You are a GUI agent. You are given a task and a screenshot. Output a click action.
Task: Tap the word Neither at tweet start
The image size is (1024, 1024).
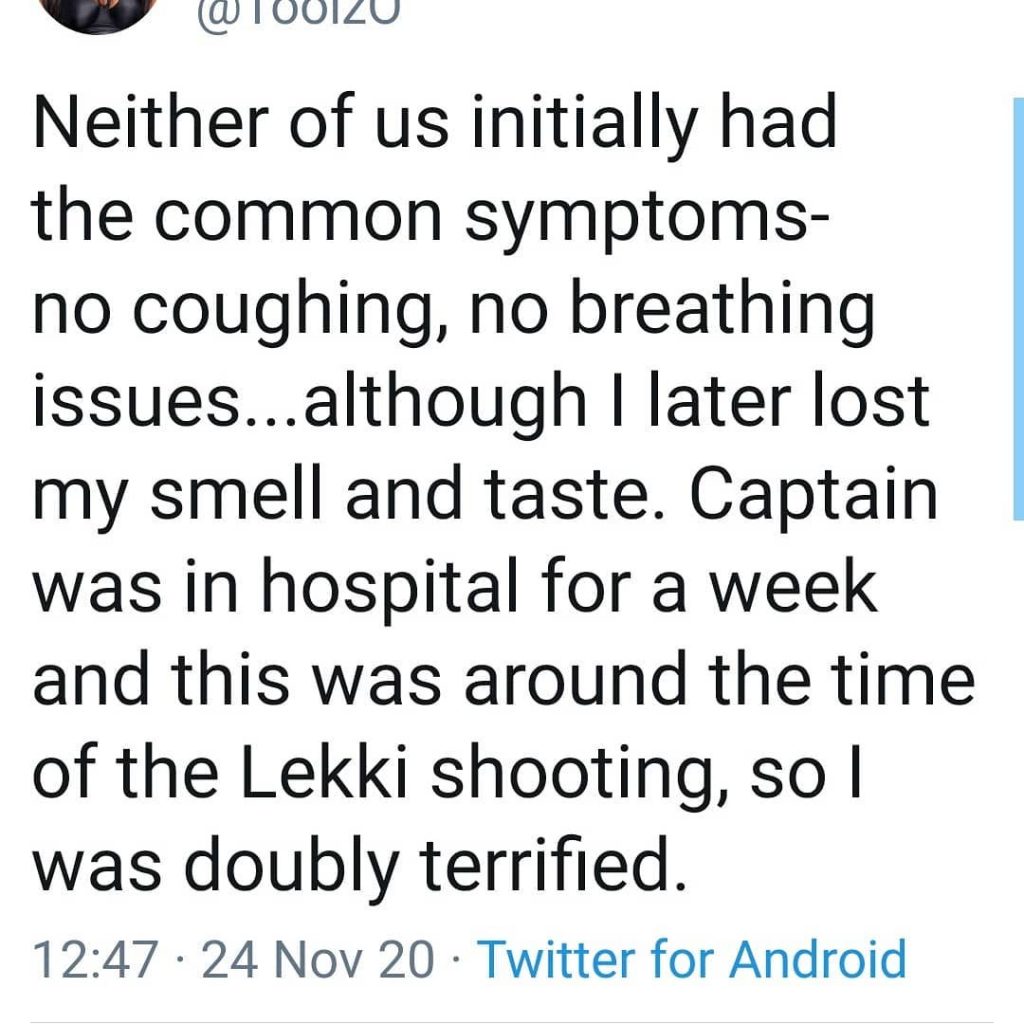click(151, 121)
